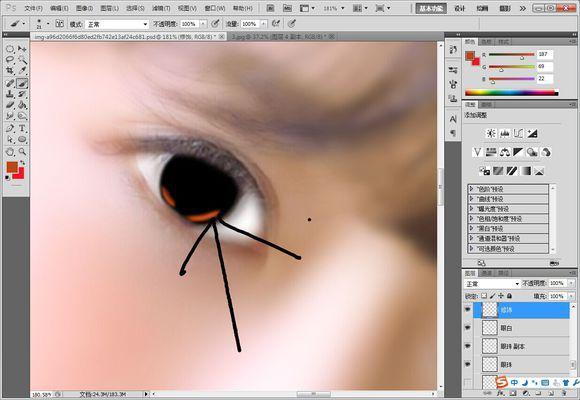The height and width of the screenshot is (400, 580).
Task: Select the Pen tool
Action: [x=10, y=128]
